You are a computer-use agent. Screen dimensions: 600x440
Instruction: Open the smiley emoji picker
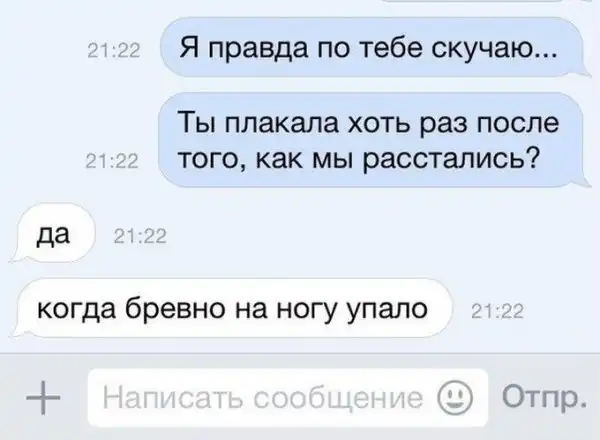click(x=455, y=398)
